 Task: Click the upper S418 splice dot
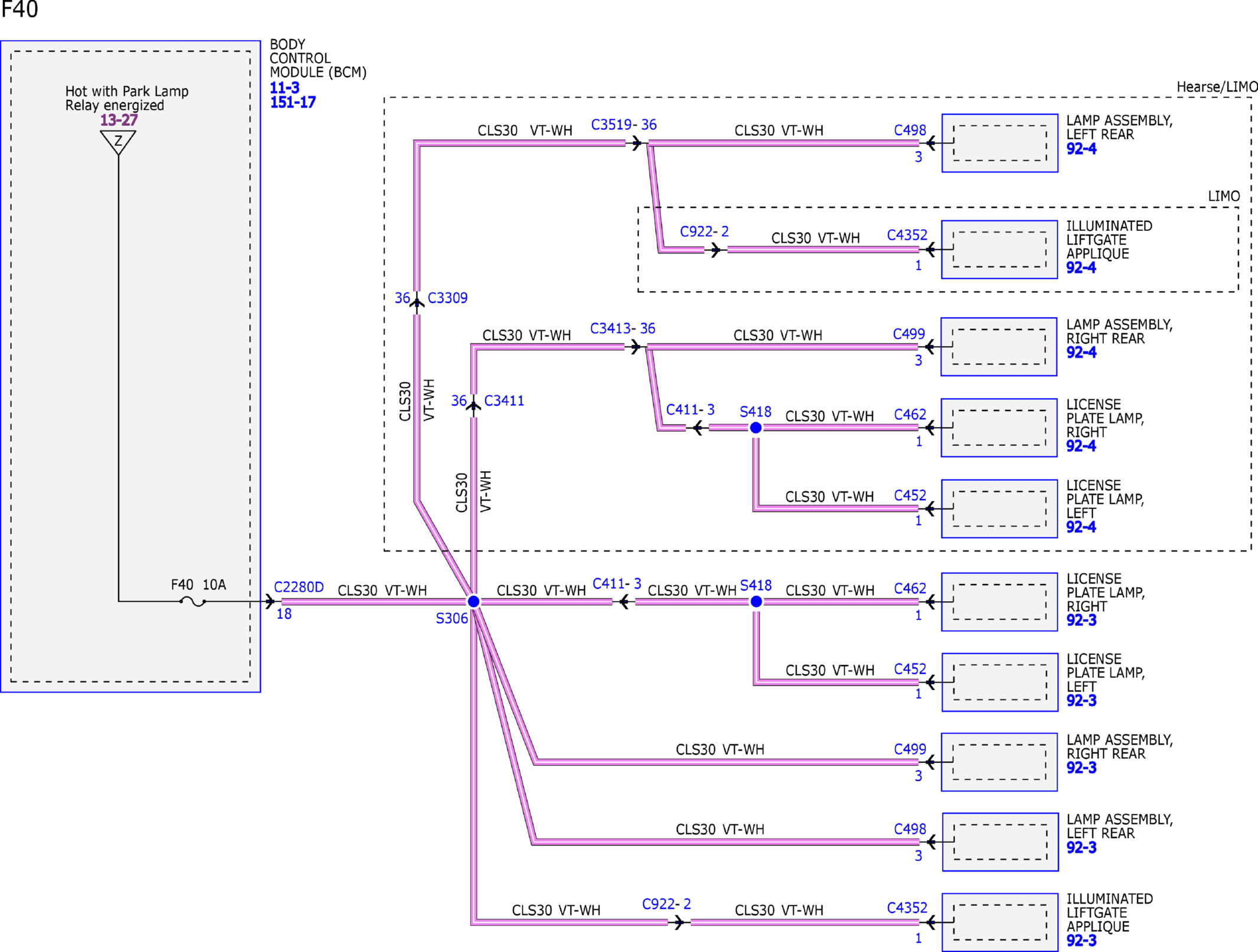tap(755, 428)
